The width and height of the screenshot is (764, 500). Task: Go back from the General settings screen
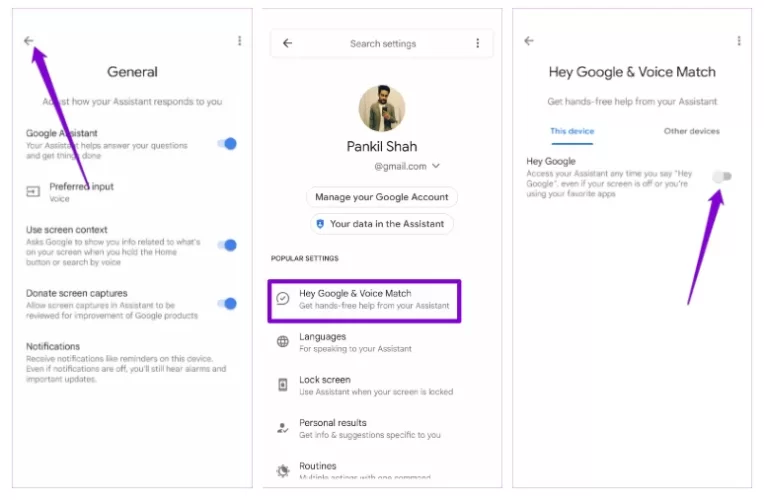point(29,41)
